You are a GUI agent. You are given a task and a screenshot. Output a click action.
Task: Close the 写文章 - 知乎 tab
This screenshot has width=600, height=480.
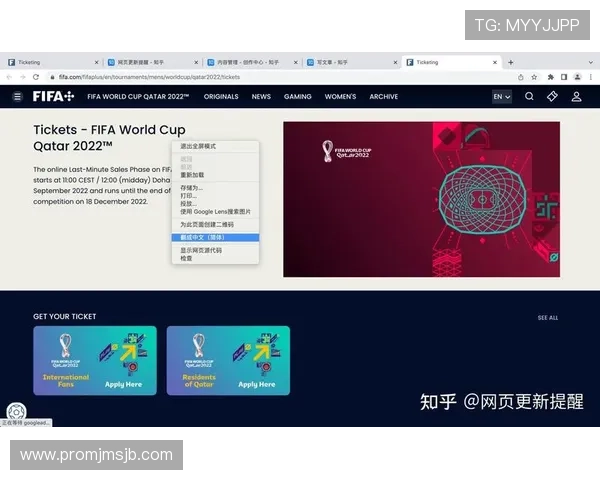[x=395, y=62]
